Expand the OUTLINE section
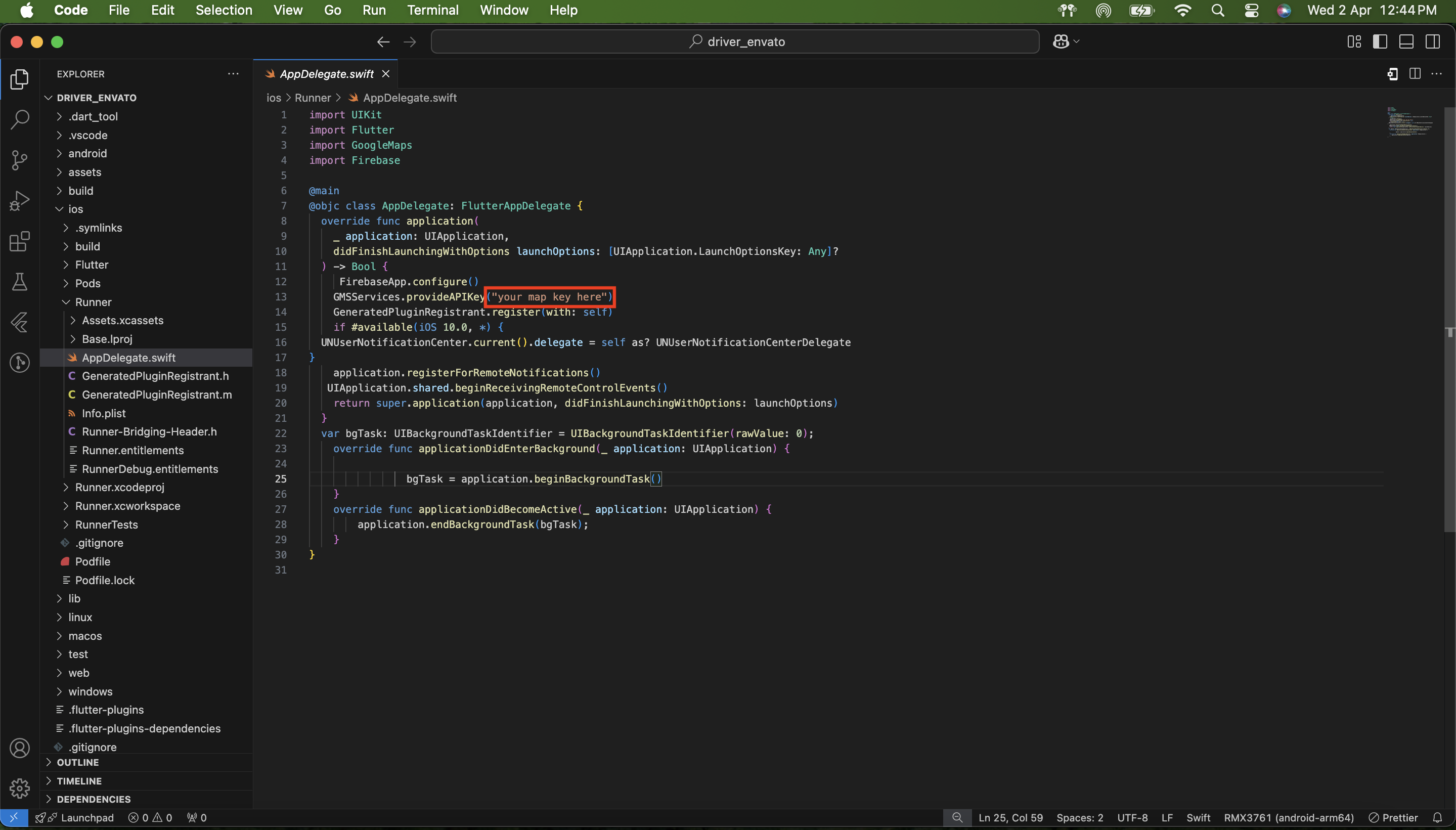Image resolution: width=1456 pixels, height=830 pixels. click(77, 762)
